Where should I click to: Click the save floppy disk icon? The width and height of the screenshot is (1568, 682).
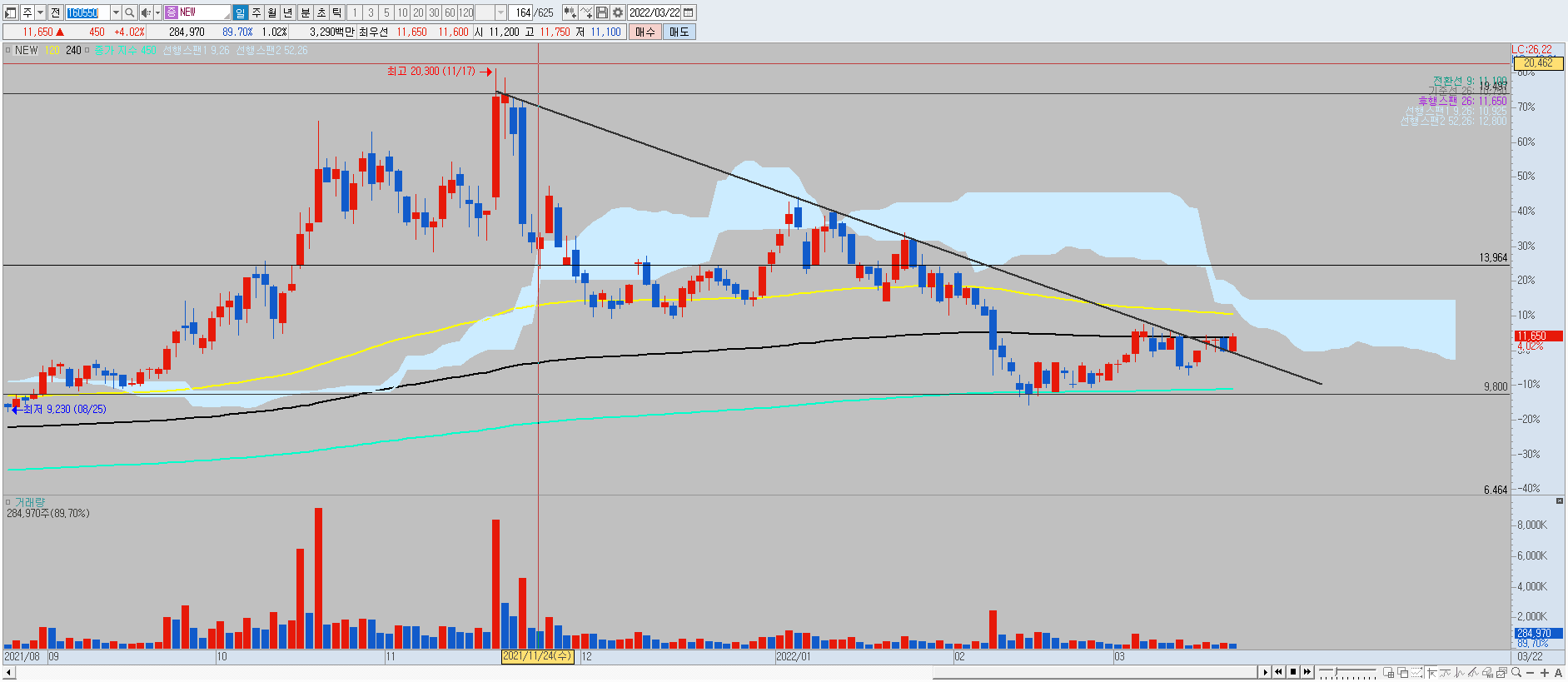point(602,12)
